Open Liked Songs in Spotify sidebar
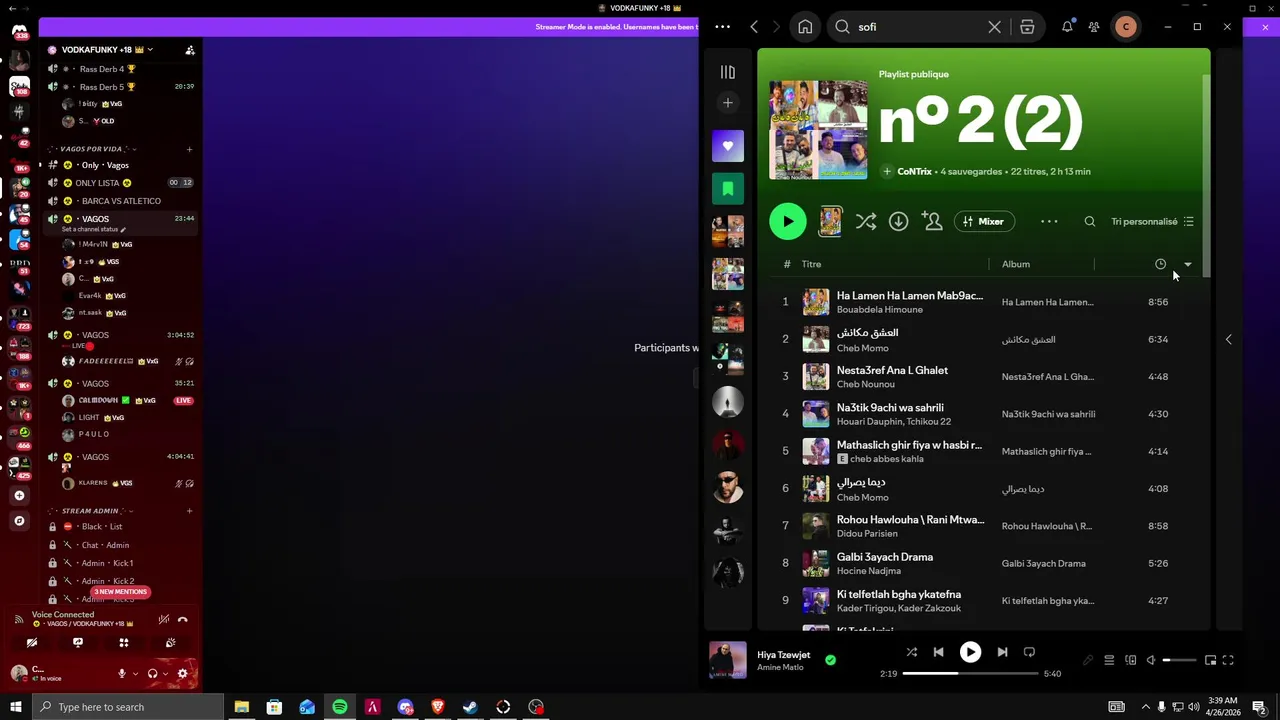 pos(728,146)
